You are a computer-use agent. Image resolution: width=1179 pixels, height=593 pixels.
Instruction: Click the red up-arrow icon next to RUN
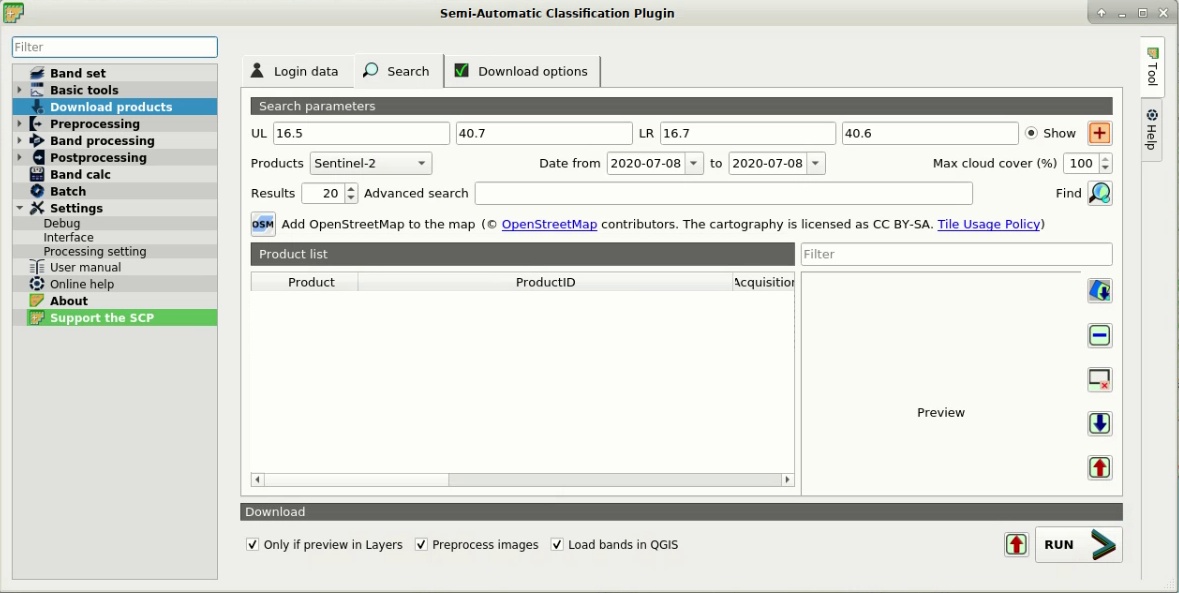tap(1017, 544)
